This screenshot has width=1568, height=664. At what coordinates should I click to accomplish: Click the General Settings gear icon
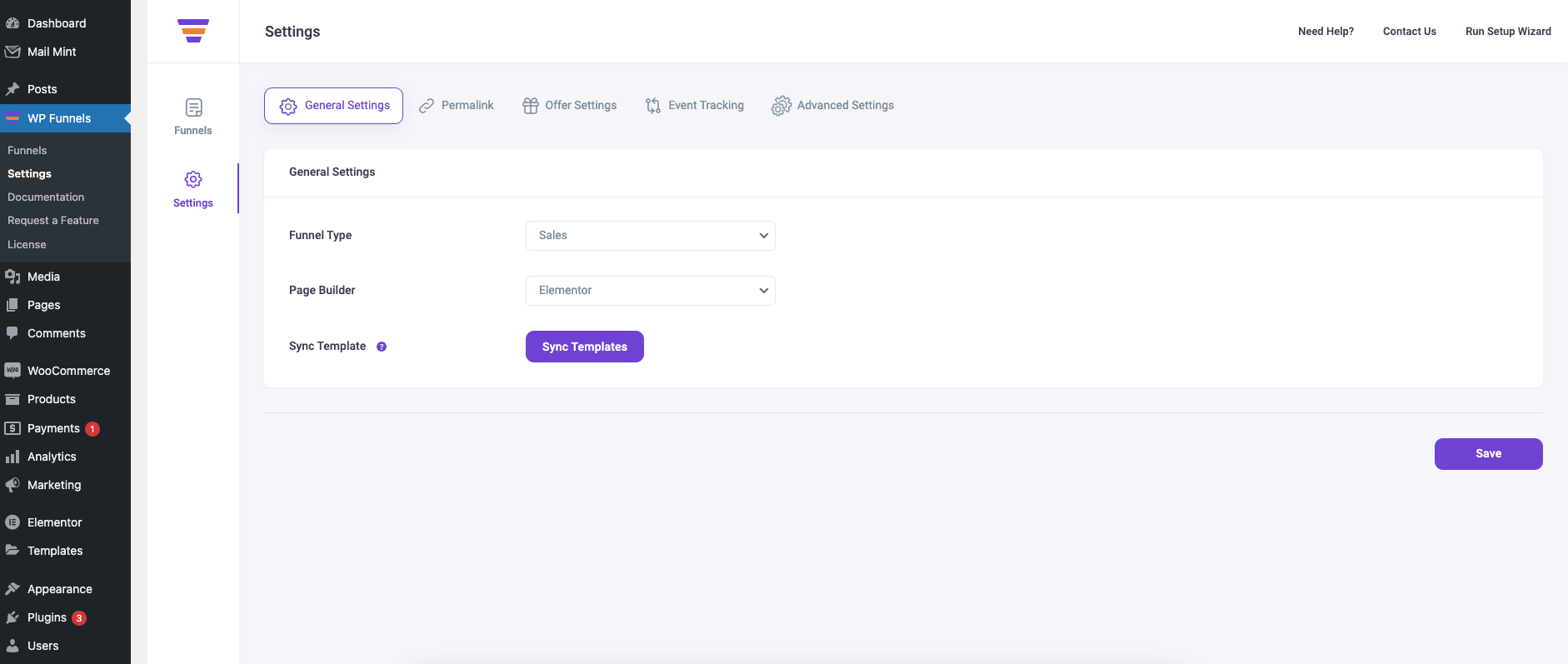pos(288,107)
